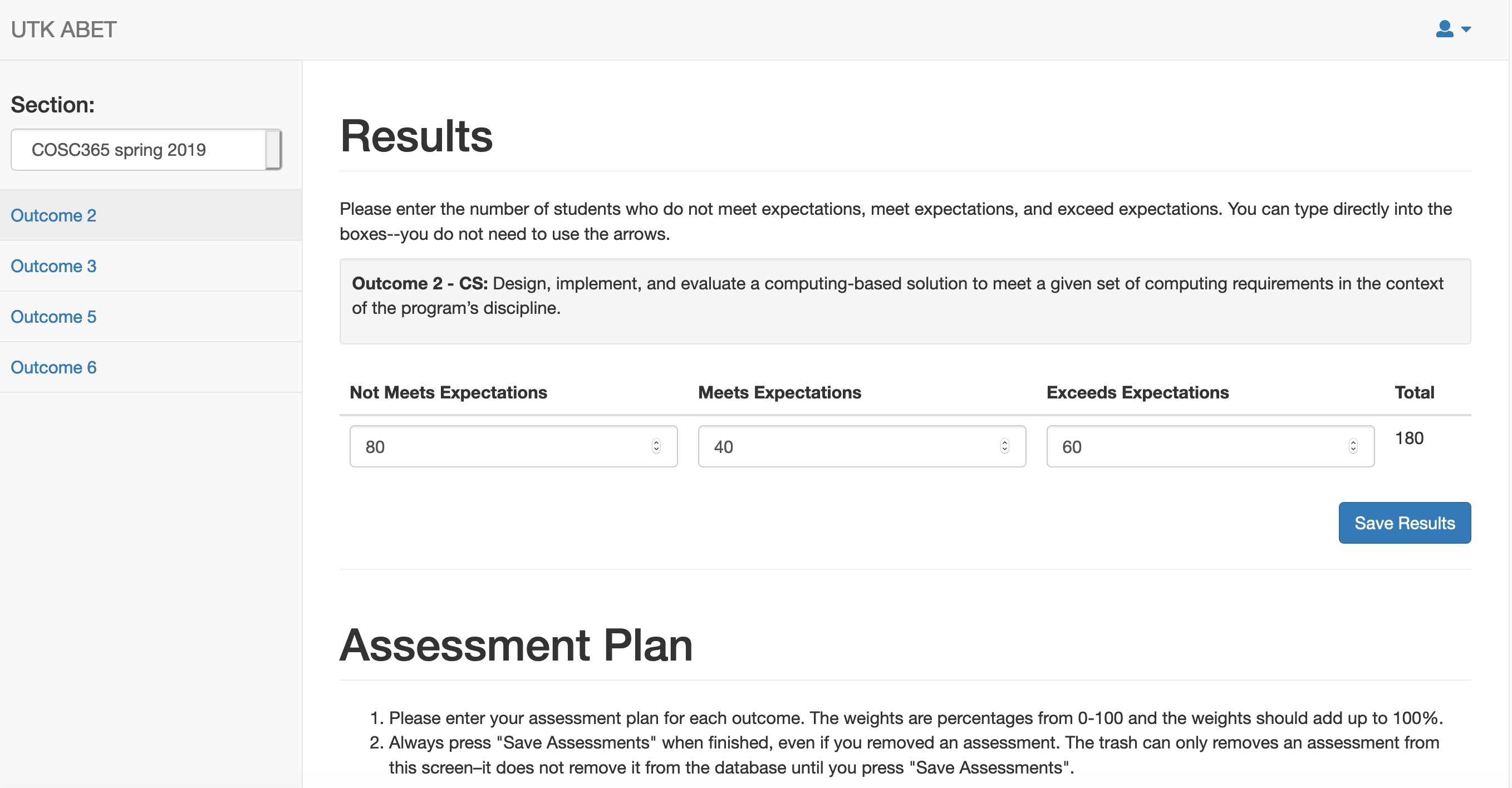The height and width of the screenshot is (788, 1512).
Task: Click the Assessment Plan heading
Action: coord(516,645)
